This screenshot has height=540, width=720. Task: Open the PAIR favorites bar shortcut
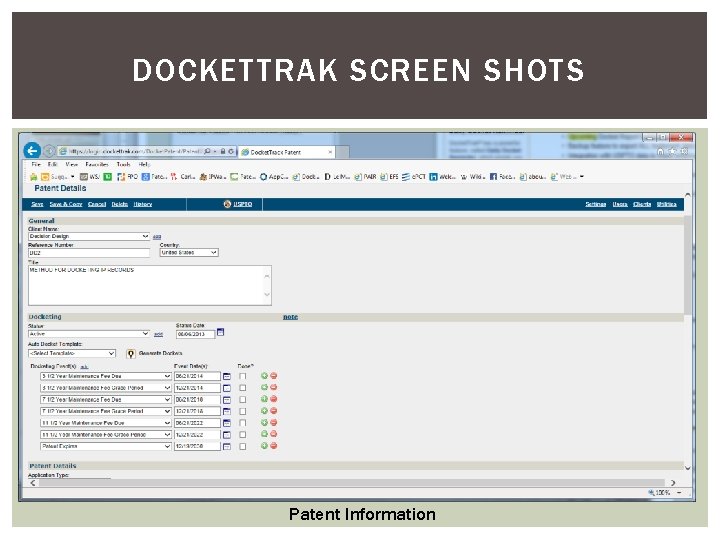[x=365, y=177]
